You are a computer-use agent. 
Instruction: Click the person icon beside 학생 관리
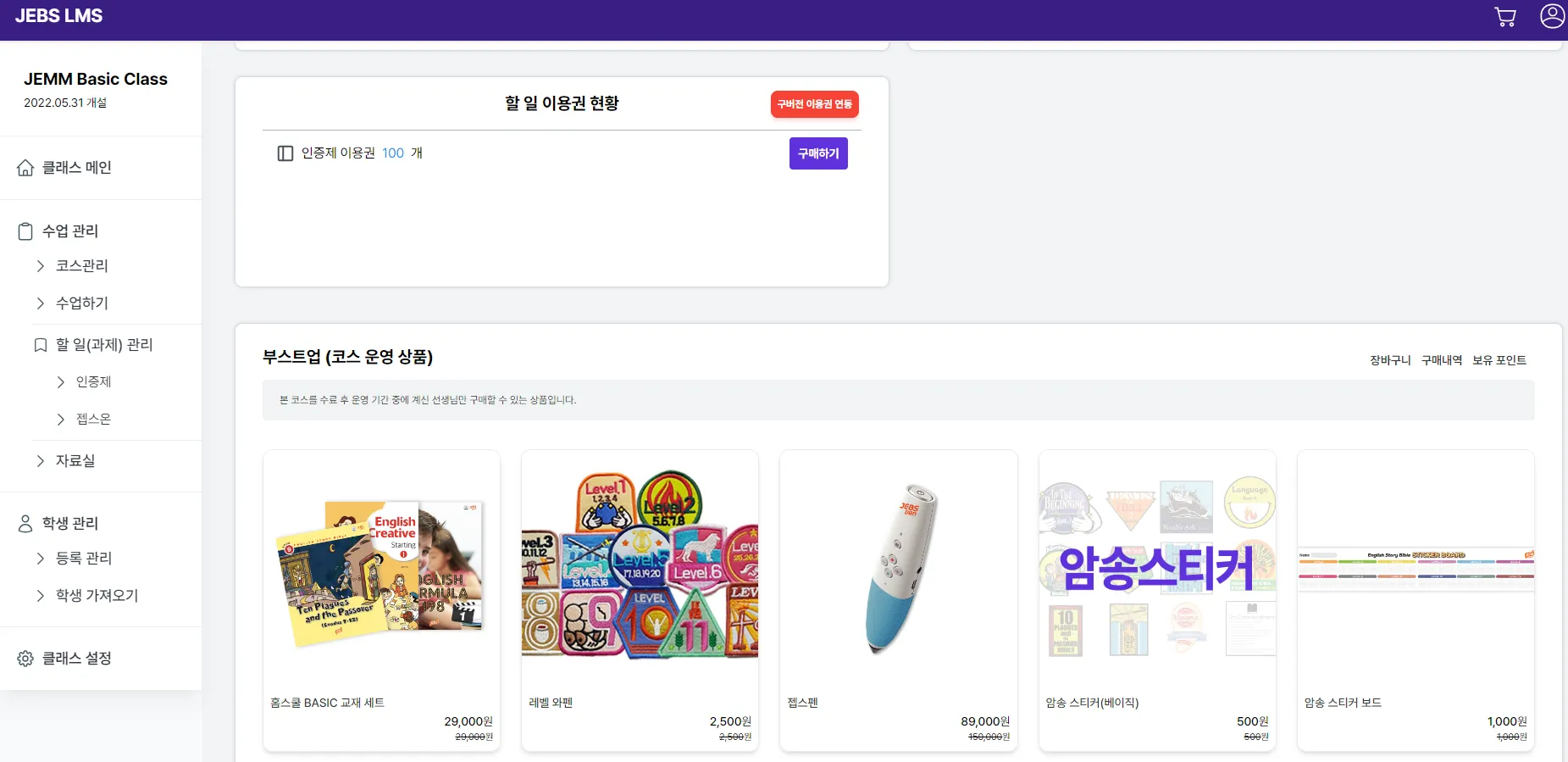(25, 524)
